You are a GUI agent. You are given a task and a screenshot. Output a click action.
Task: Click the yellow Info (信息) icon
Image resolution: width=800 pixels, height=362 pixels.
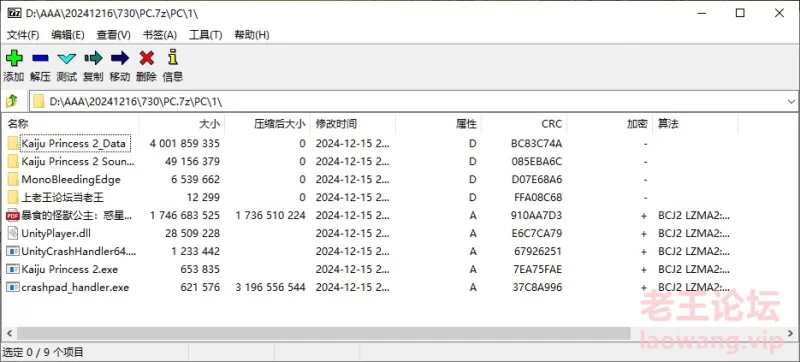tap(173, 58)
